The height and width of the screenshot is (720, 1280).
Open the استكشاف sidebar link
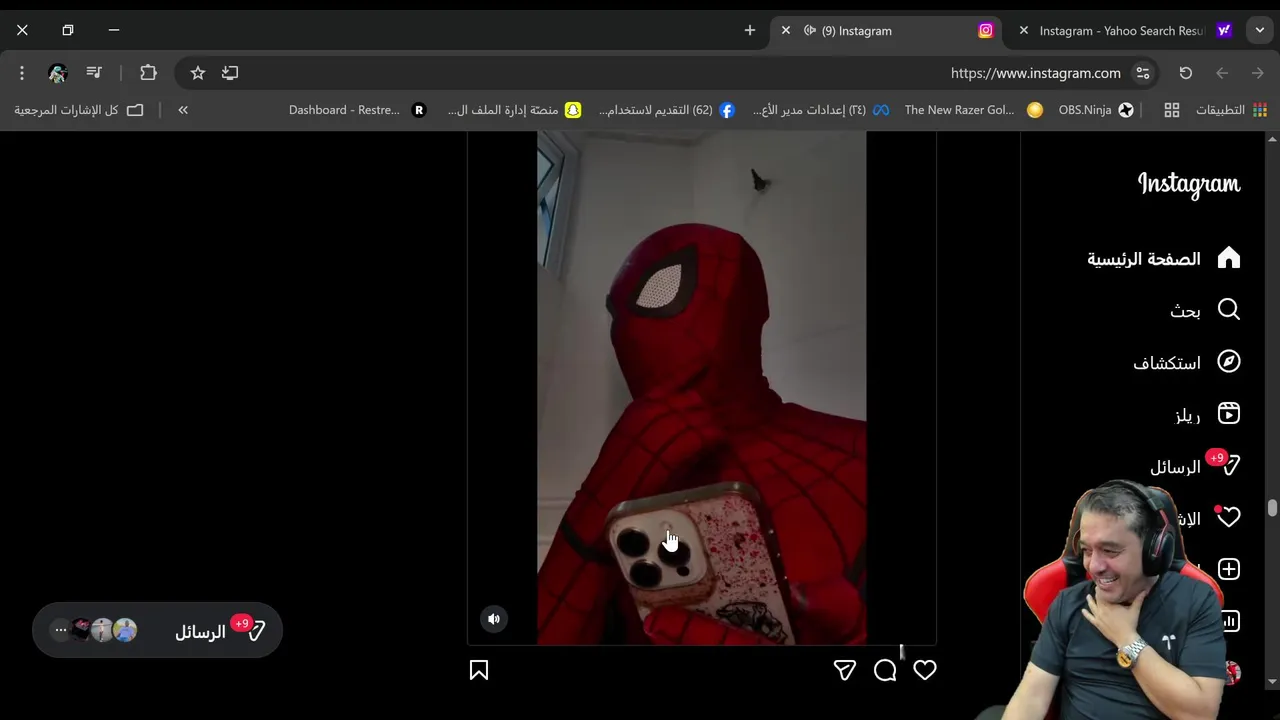tap(1167, 363)
